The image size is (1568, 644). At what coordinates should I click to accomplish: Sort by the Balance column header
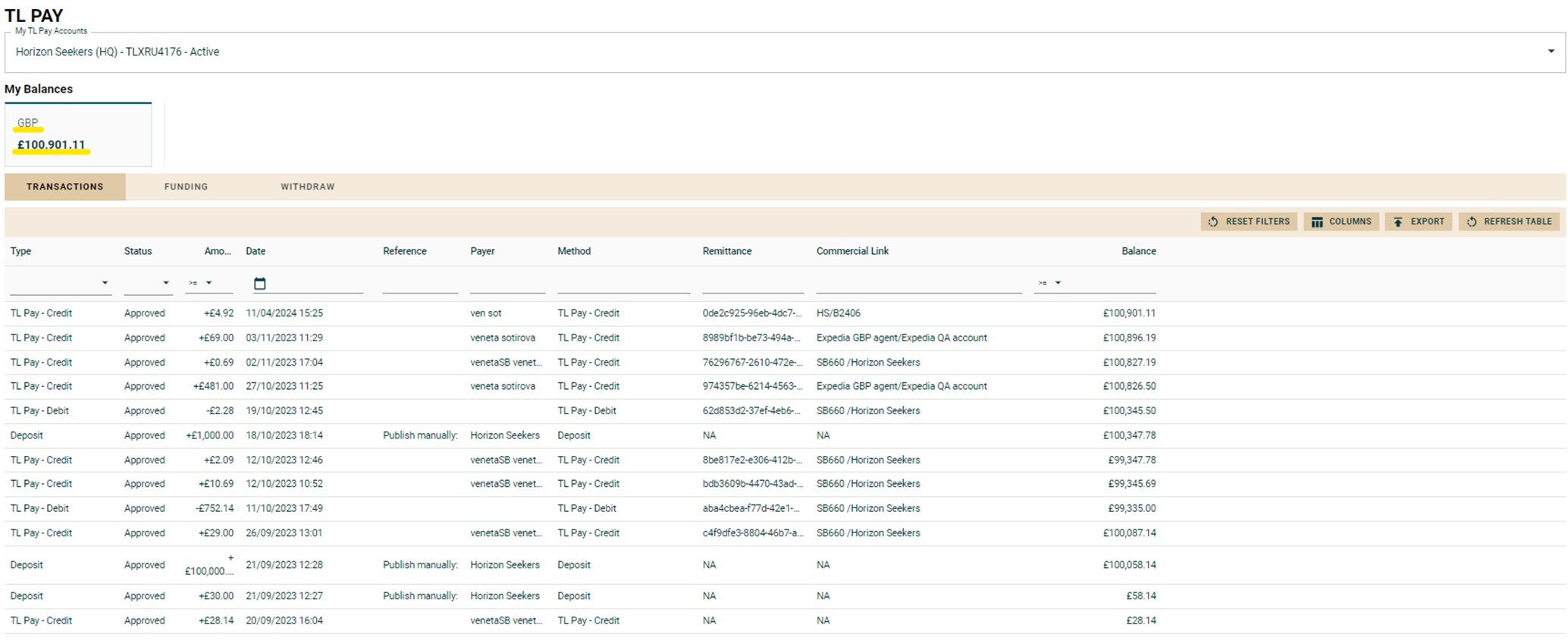point(1138,251)
